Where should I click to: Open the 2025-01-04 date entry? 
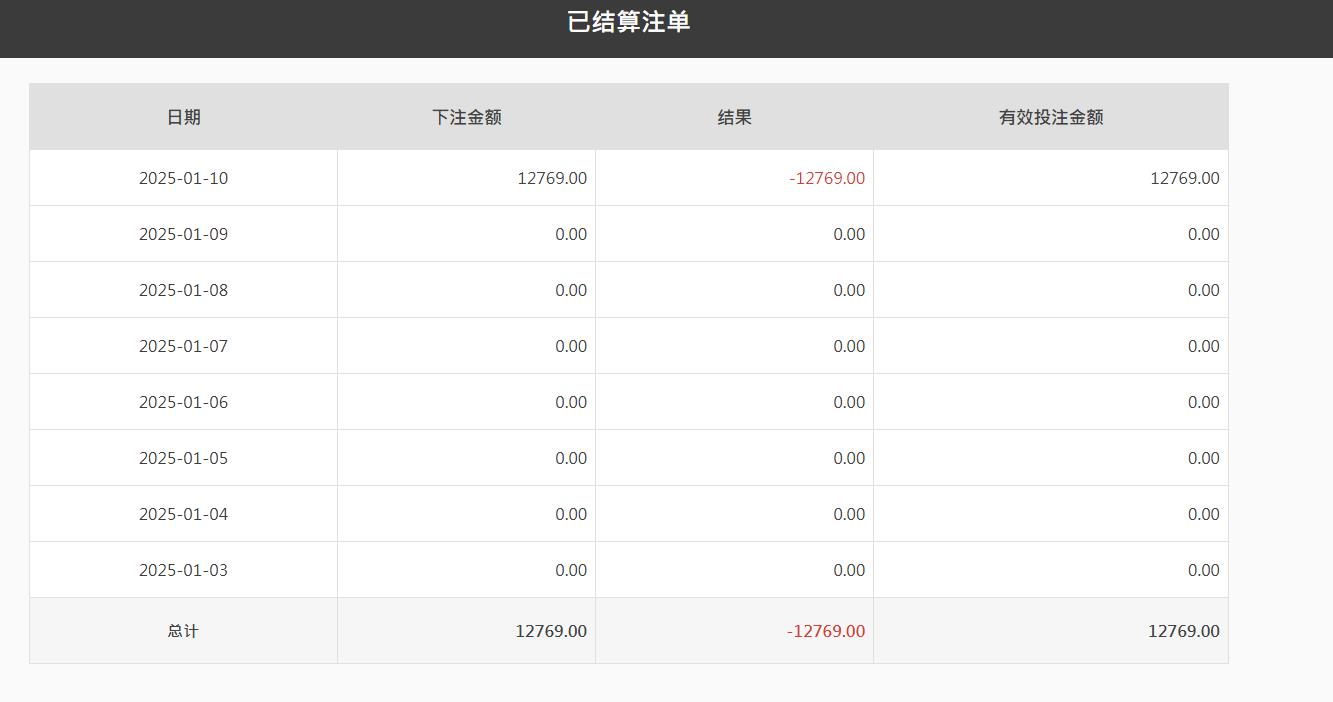(x=184, y=514)
